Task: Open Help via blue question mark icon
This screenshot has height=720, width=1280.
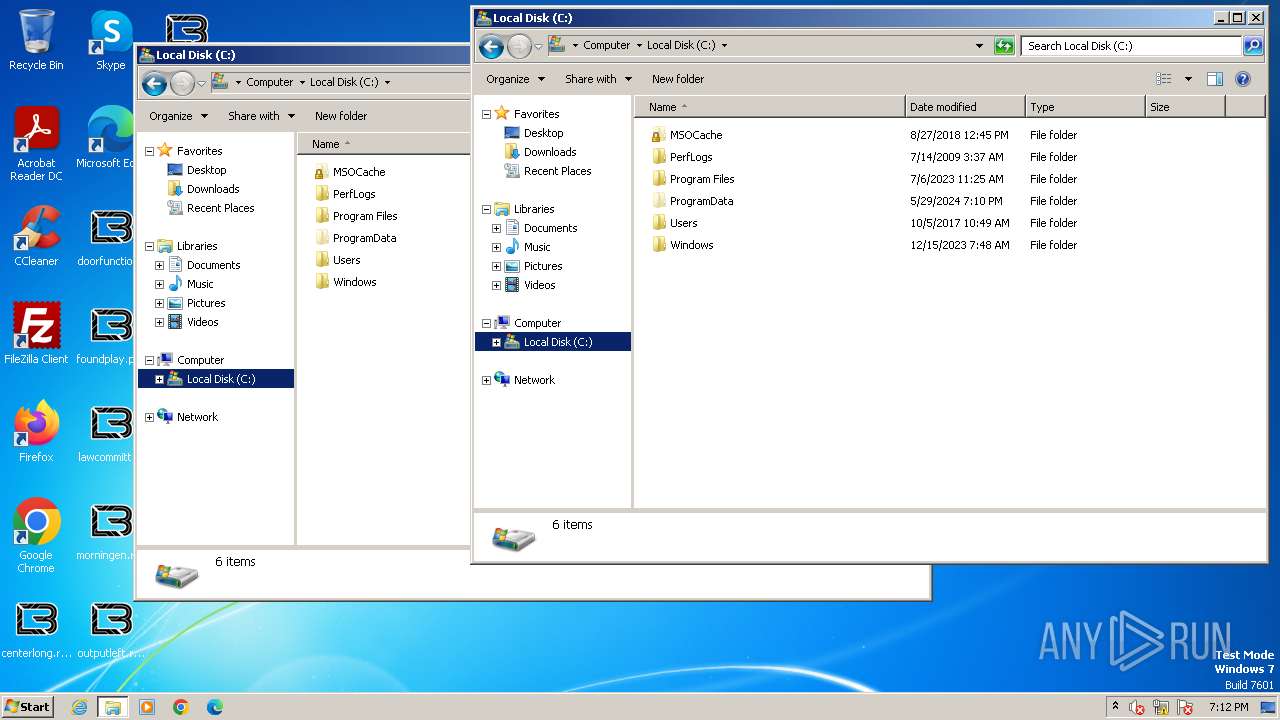Action: 1243,79
